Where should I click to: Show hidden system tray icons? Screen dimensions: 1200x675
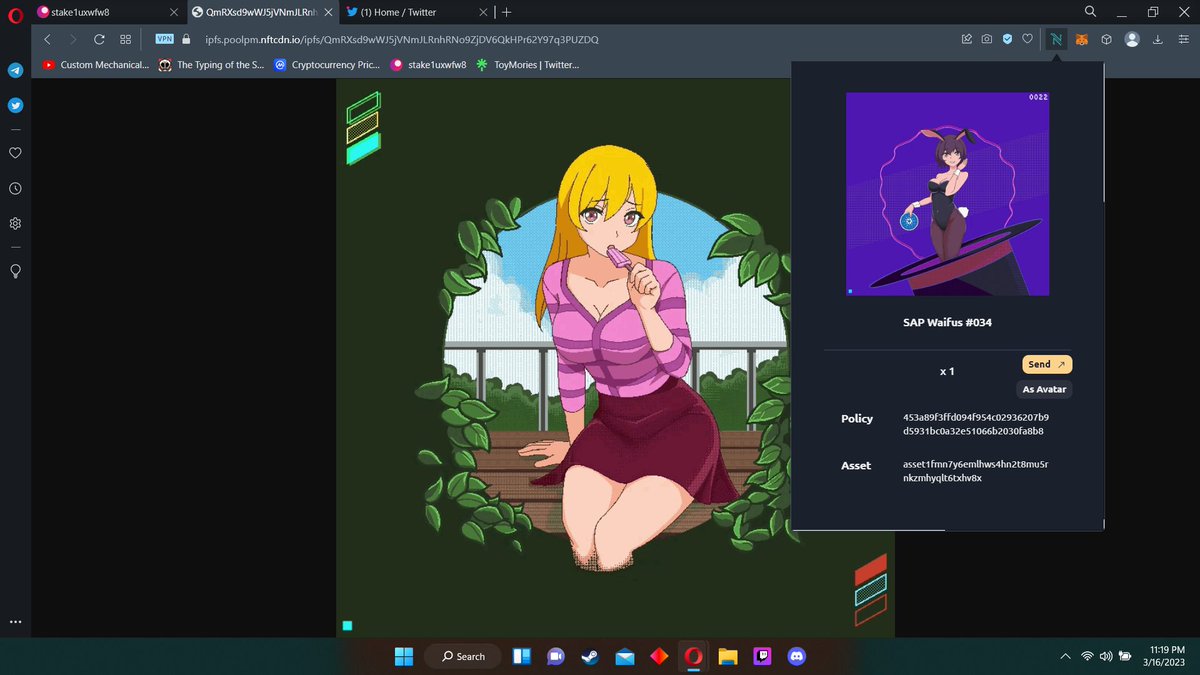[1066, 656]
